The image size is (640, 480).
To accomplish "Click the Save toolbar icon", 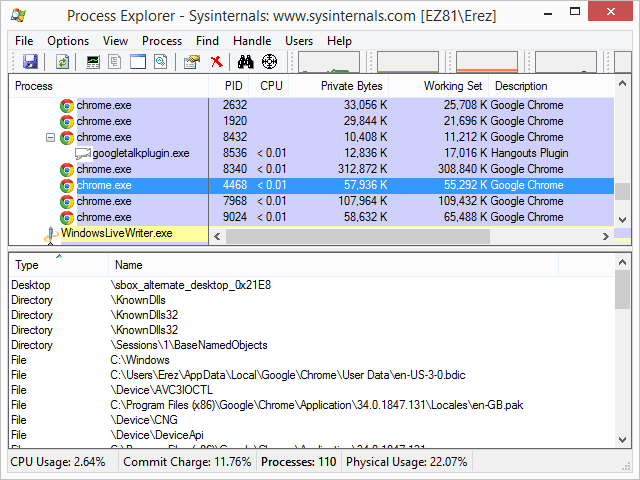I will pos(30,62).
